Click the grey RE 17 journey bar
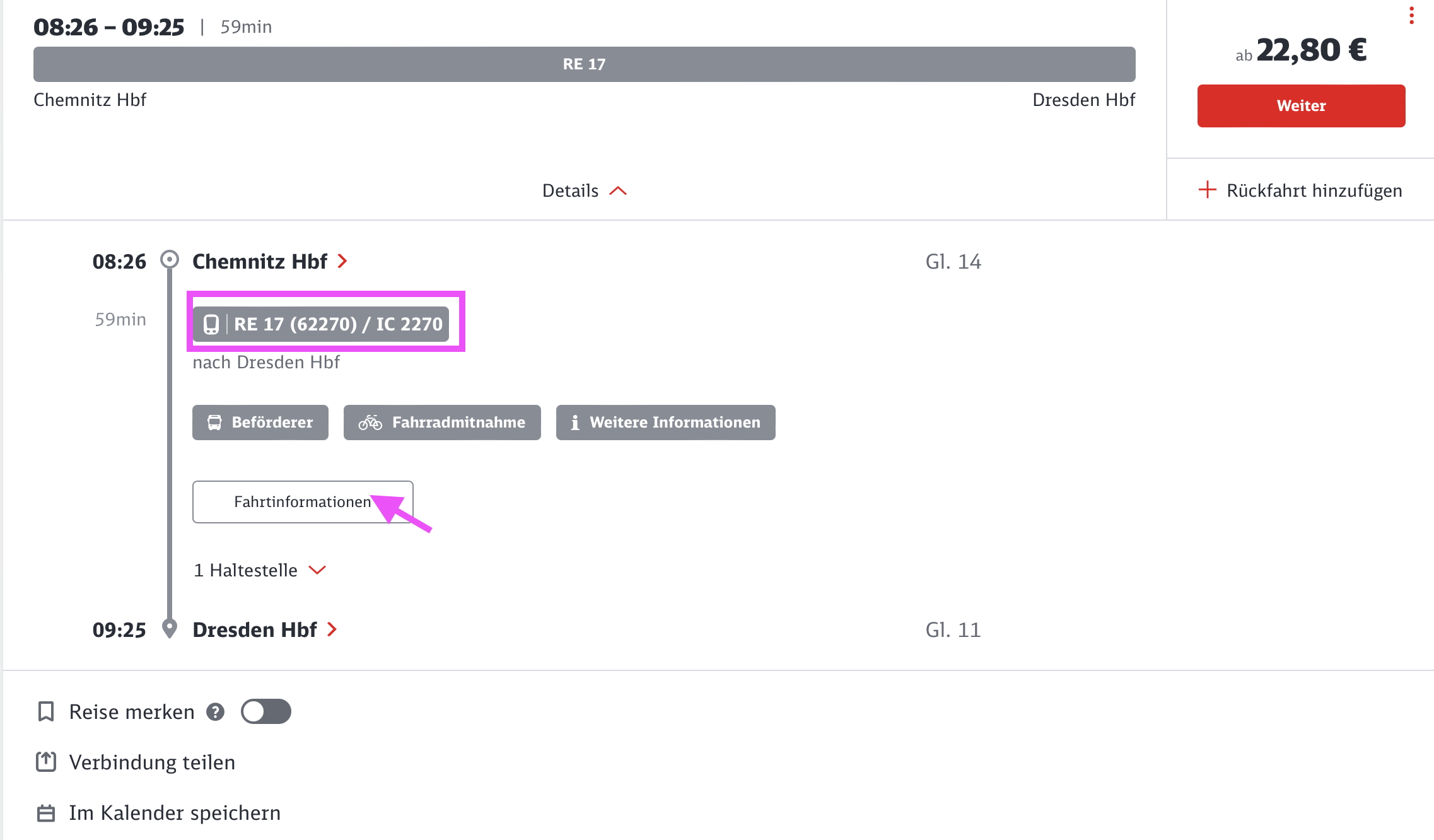This screenshot has height=840, width=1434. point(584,64)
